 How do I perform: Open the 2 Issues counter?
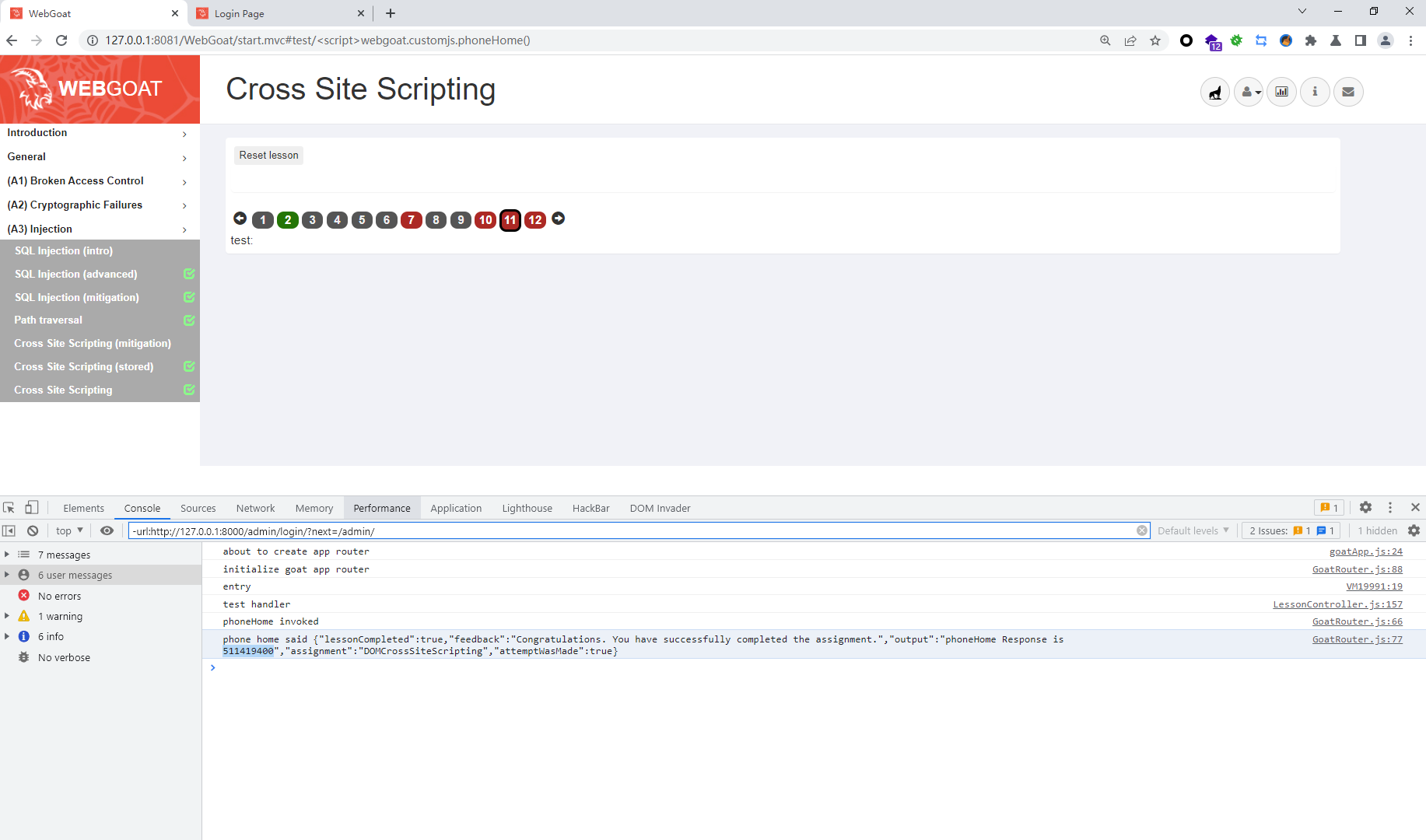pos(1291,530)
